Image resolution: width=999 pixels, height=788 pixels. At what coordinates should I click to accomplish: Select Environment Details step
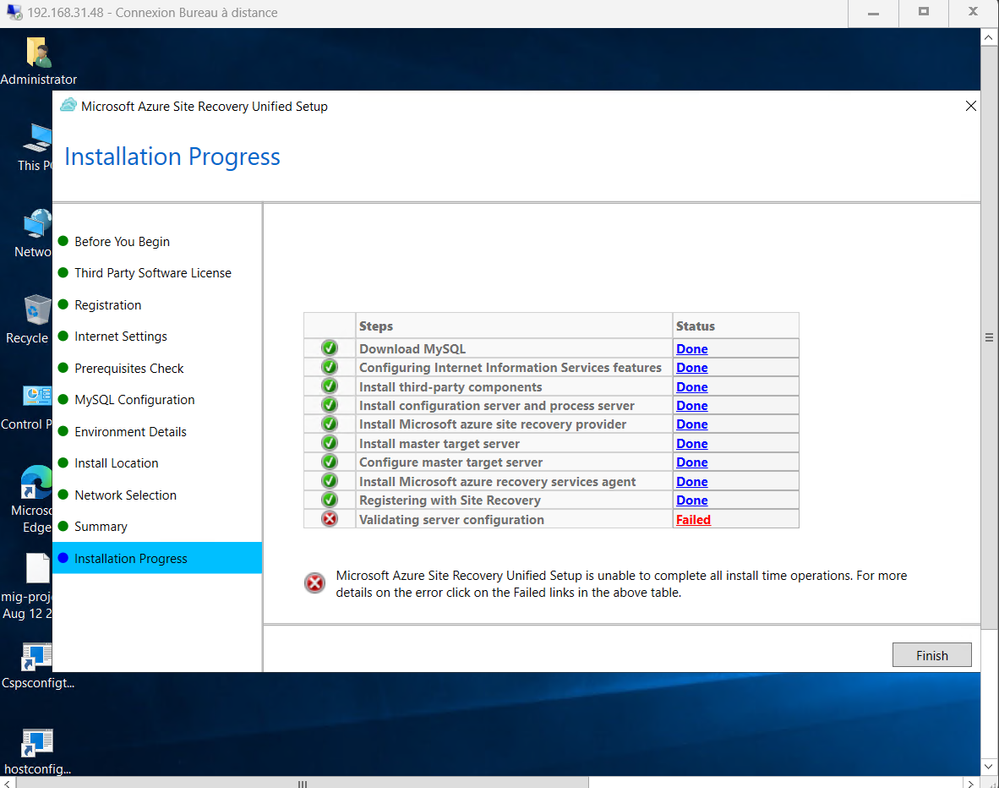pos(130,431)
